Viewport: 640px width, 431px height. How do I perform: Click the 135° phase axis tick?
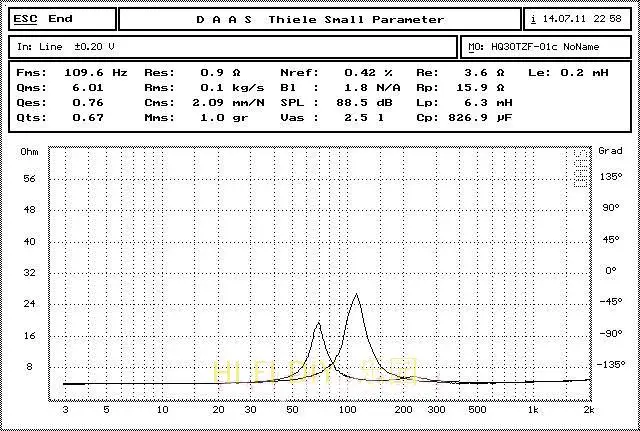611,177
